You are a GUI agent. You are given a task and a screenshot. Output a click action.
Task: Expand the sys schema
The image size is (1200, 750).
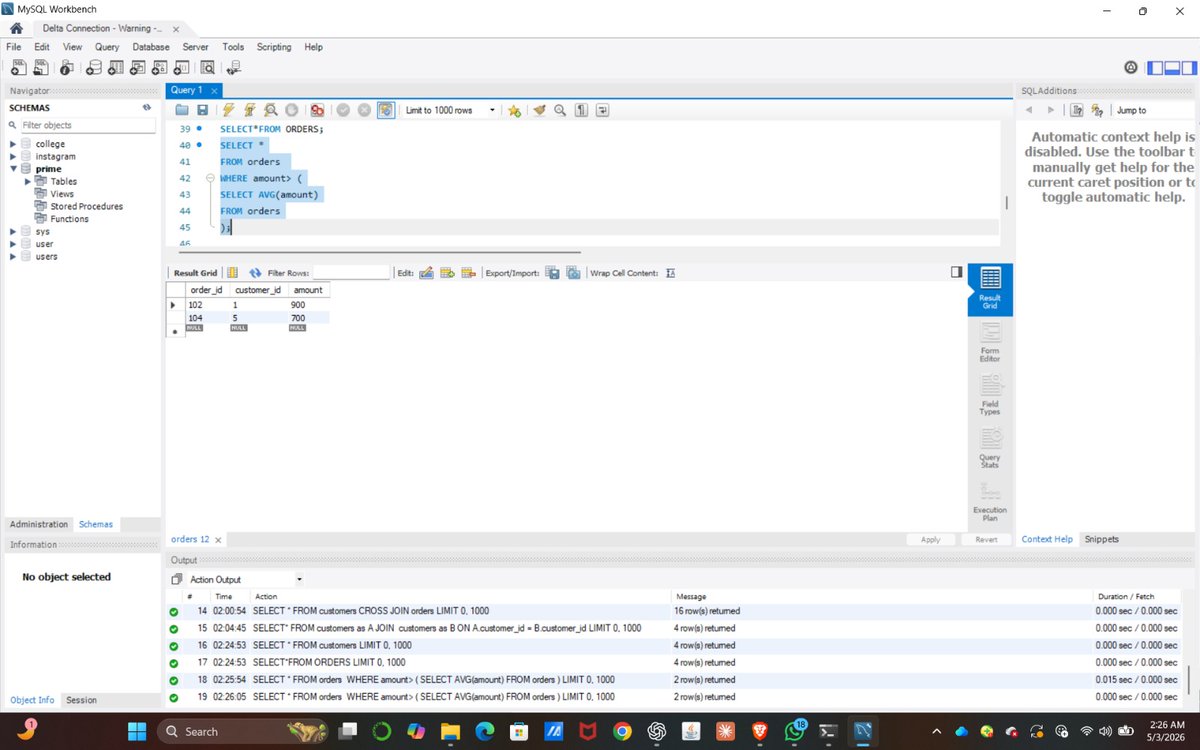pyautogui.click(x=13, y=231)
